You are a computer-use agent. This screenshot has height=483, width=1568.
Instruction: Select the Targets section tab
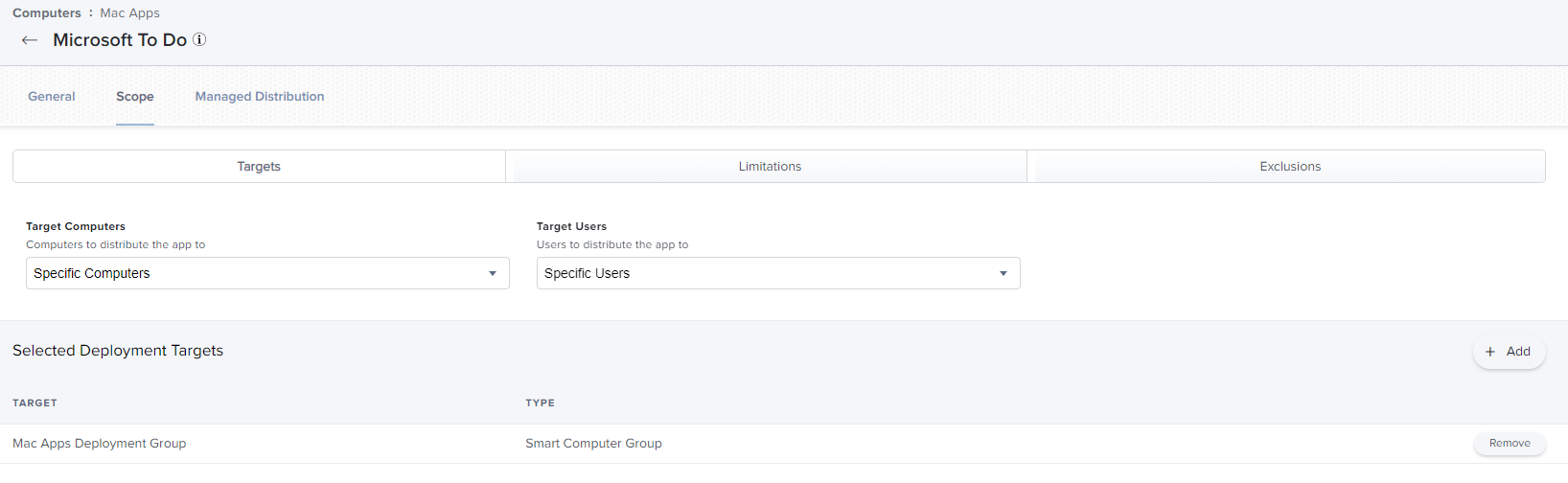point(259,166)
